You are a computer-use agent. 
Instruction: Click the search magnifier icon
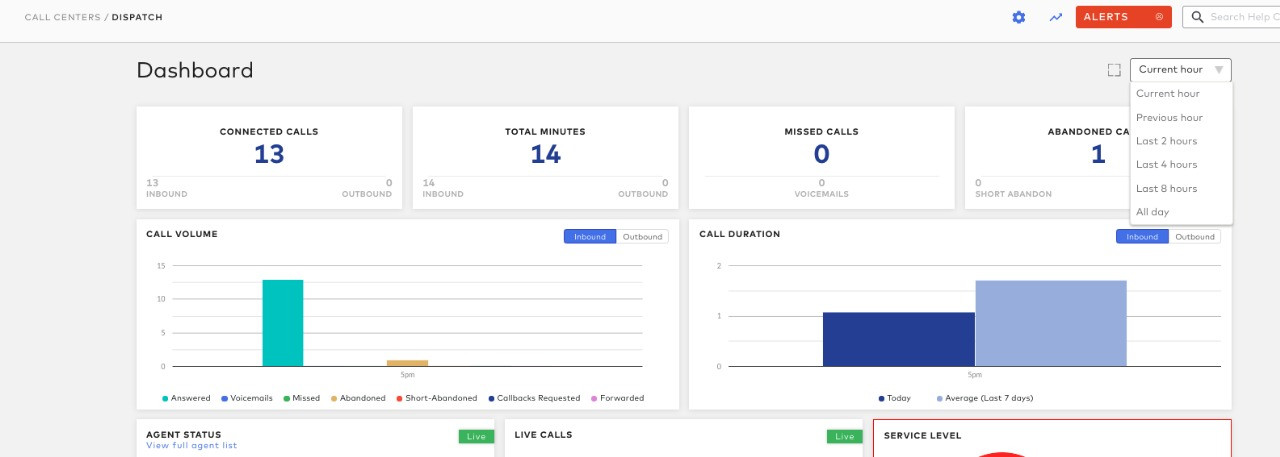point(1196,17)
